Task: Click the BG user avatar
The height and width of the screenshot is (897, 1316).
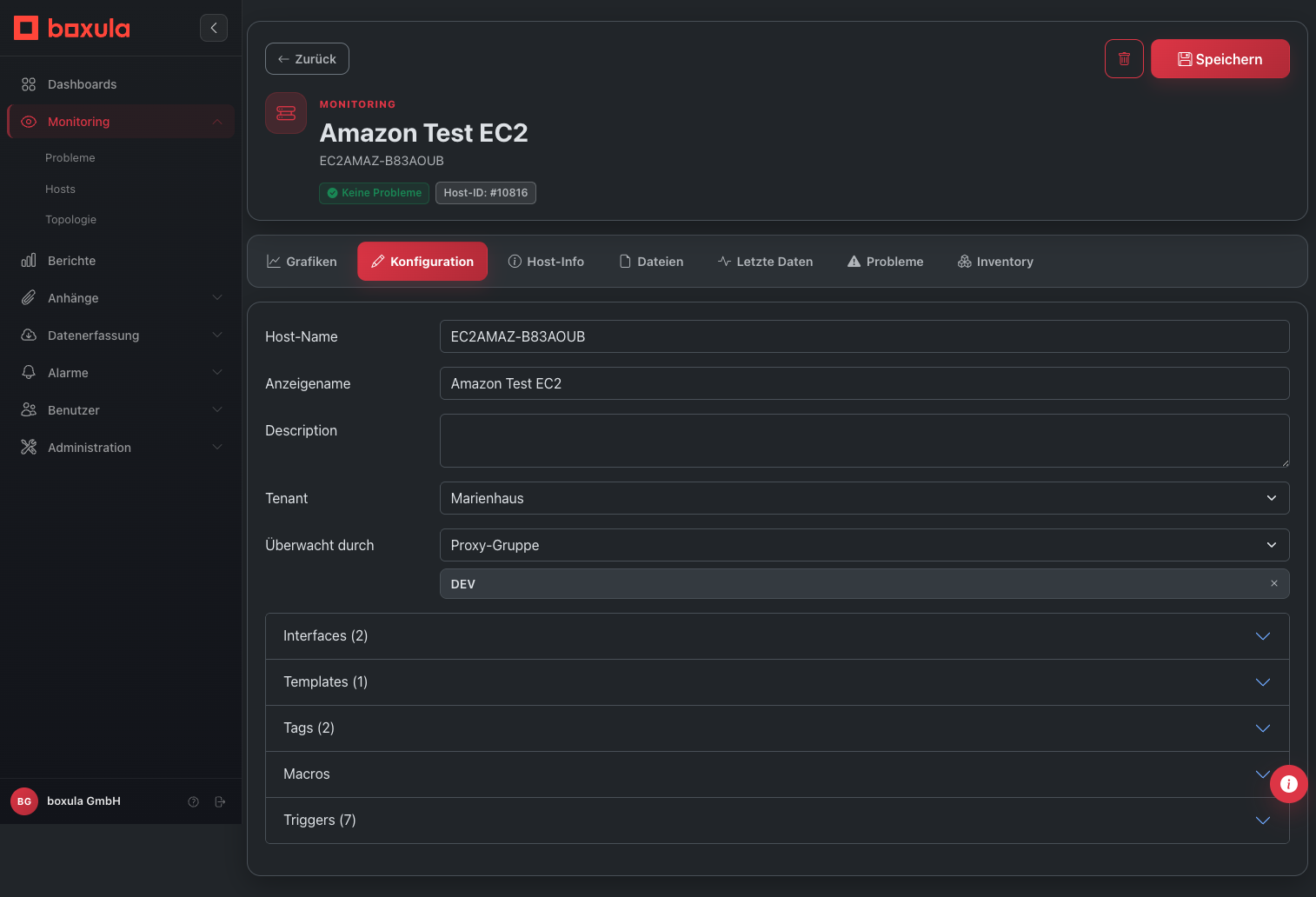Action: [x=24, y=801]
